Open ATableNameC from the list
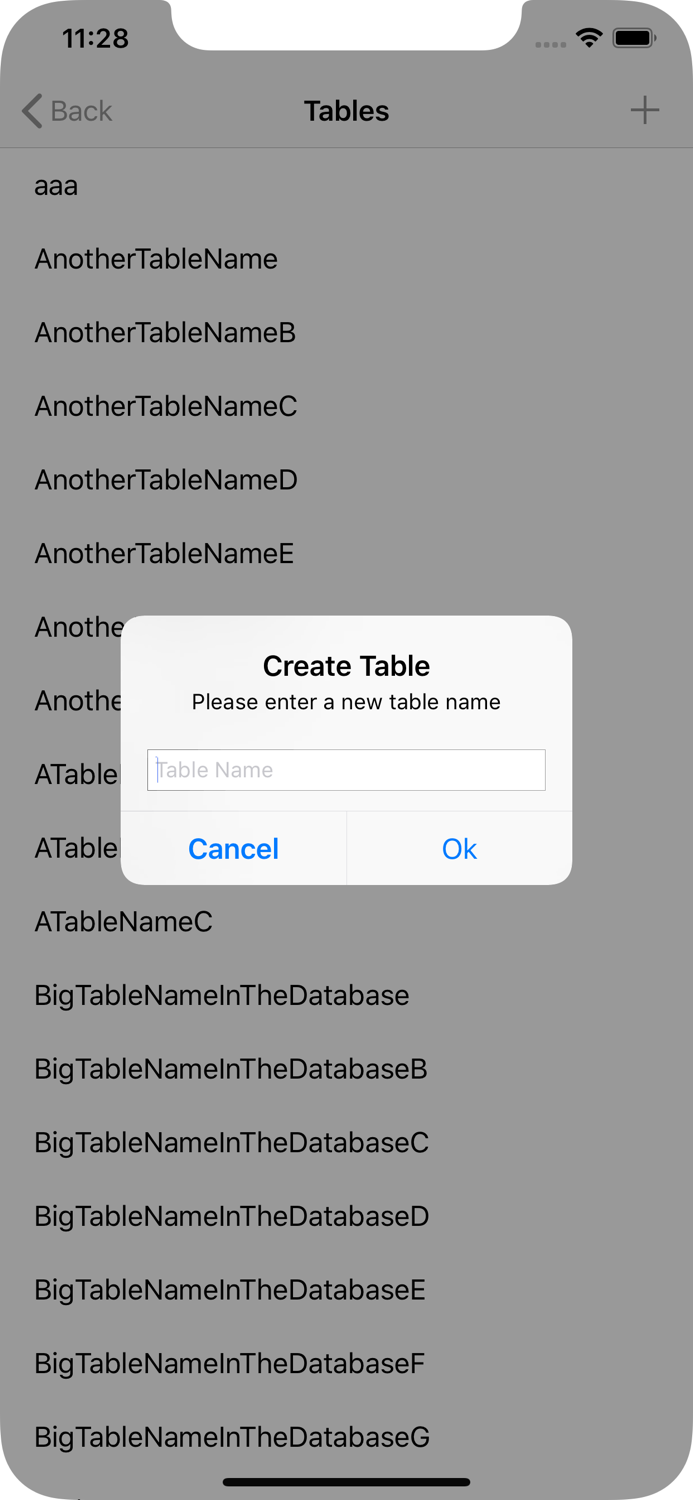Image resolution: width=693 pixels, height=1500 pixels. pyautogui.click(x=123, y=921)
